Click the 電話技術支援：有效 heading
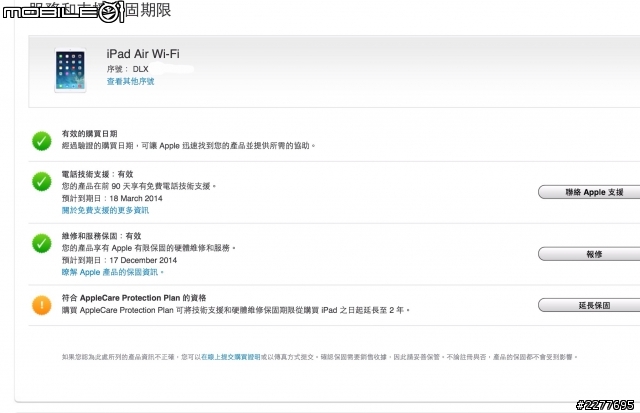This screenshot has width=640, height=413. pos(98,174)
